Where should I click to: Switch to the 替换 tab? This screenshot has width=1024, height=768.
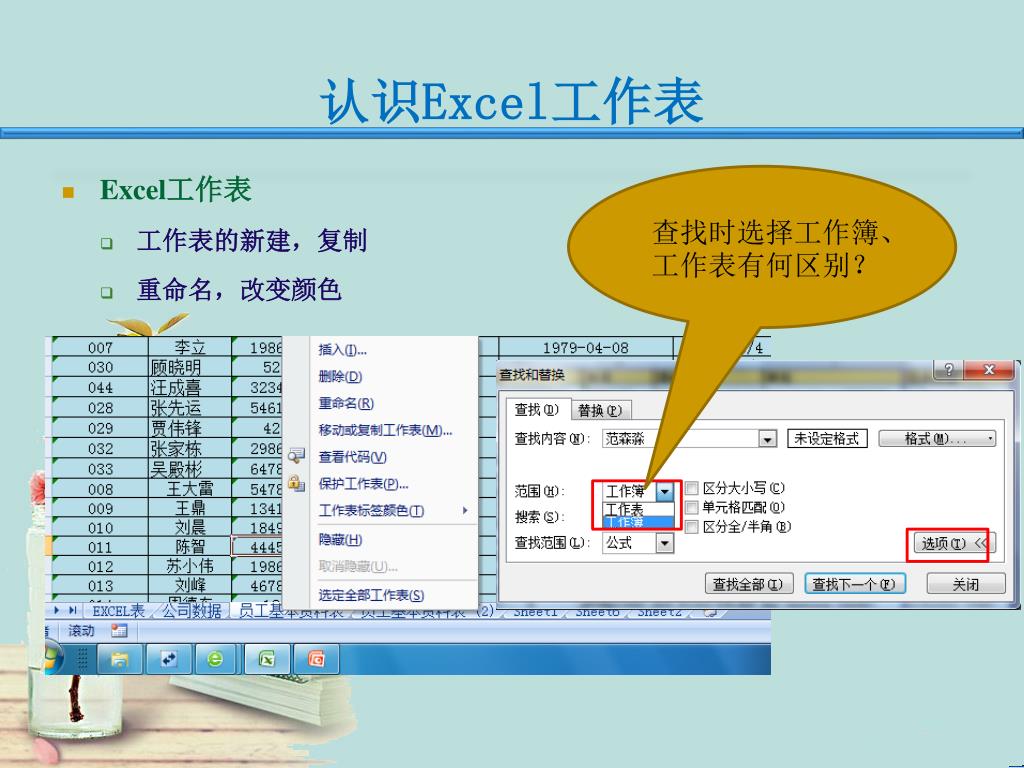(600, 410)
